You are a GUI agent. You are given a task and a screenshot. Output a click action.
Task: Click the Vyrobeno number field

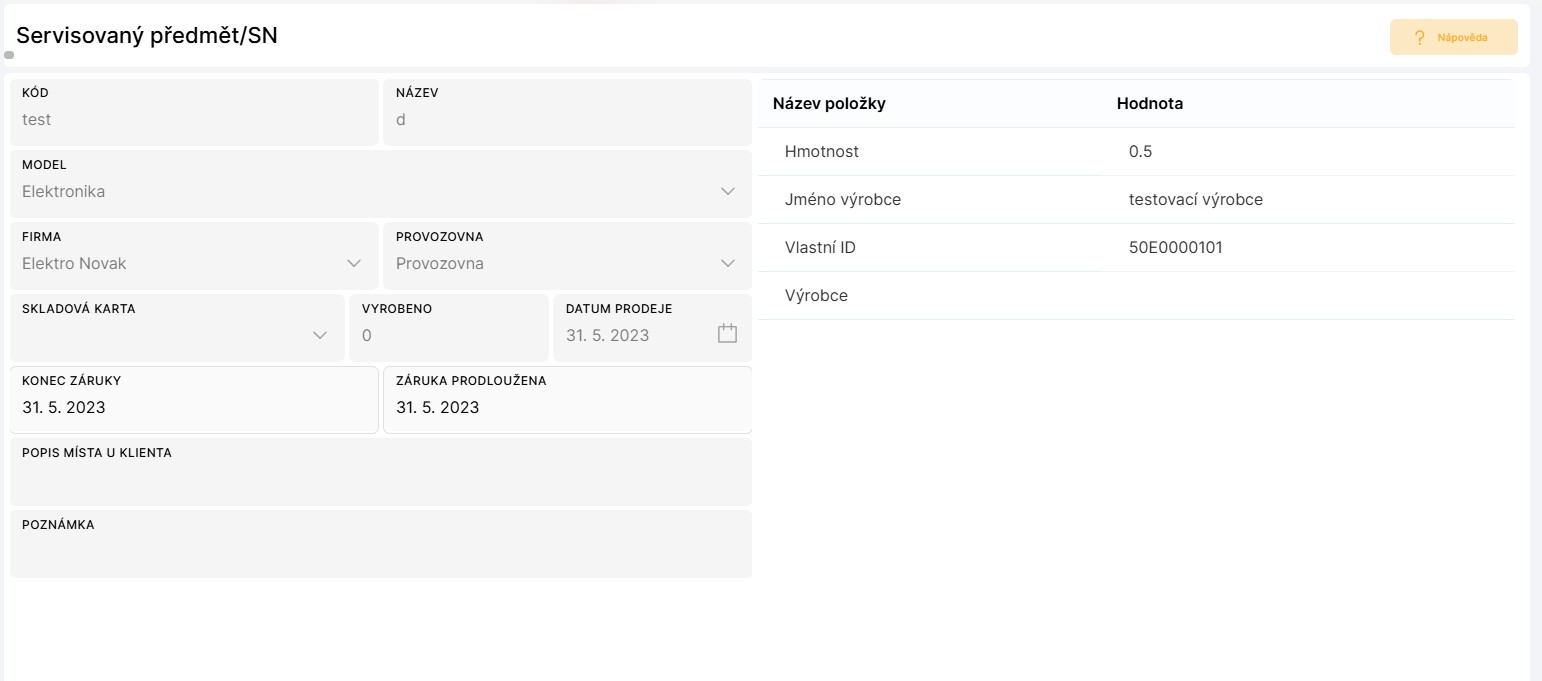(448, 336)
